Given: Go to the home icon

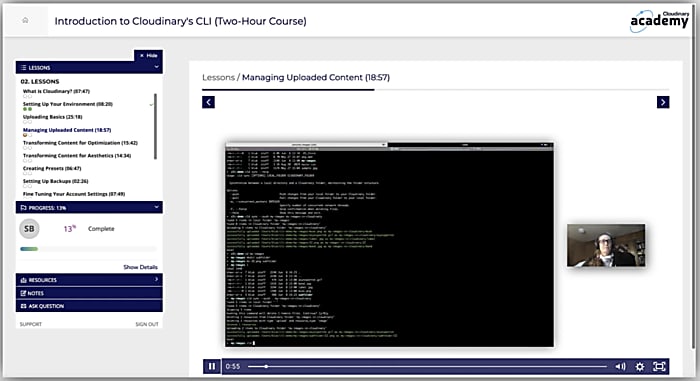Looking at the screenshot, I should point(25,20).
